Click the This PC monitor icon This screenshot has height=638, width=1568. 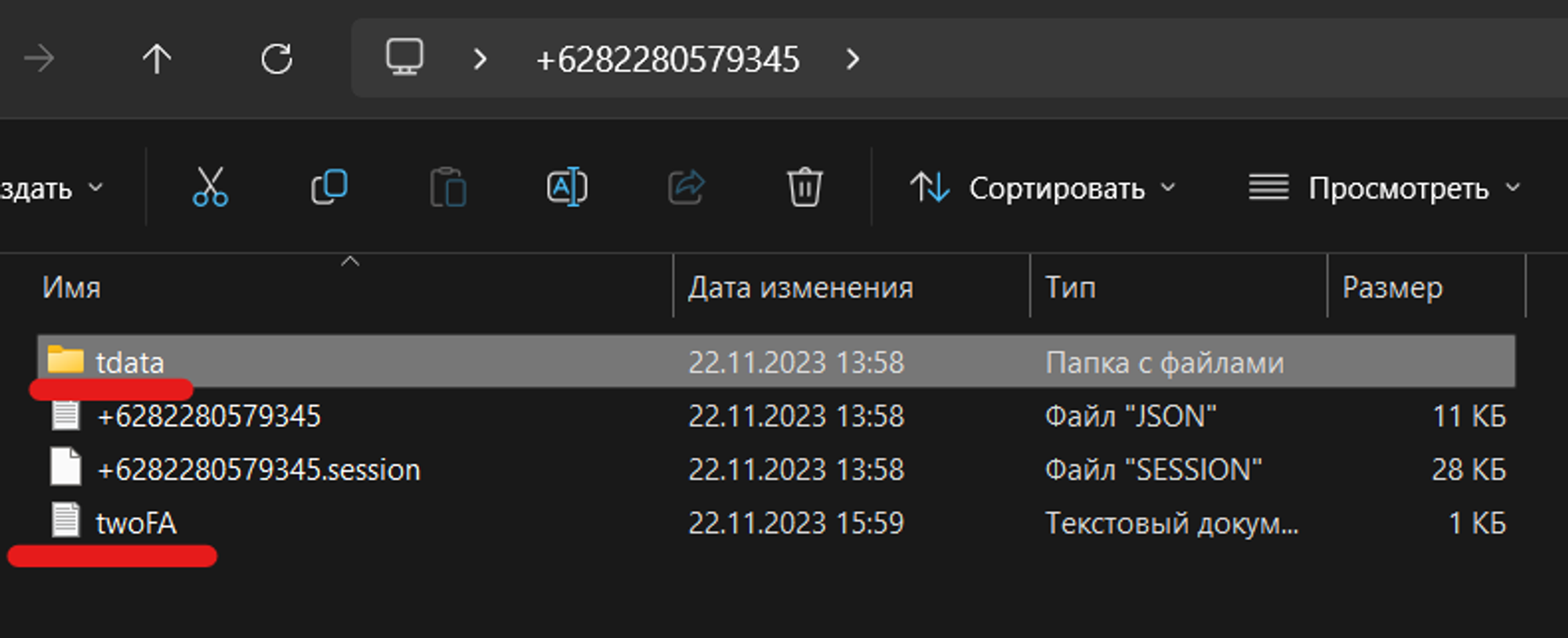tap(405, 57)
